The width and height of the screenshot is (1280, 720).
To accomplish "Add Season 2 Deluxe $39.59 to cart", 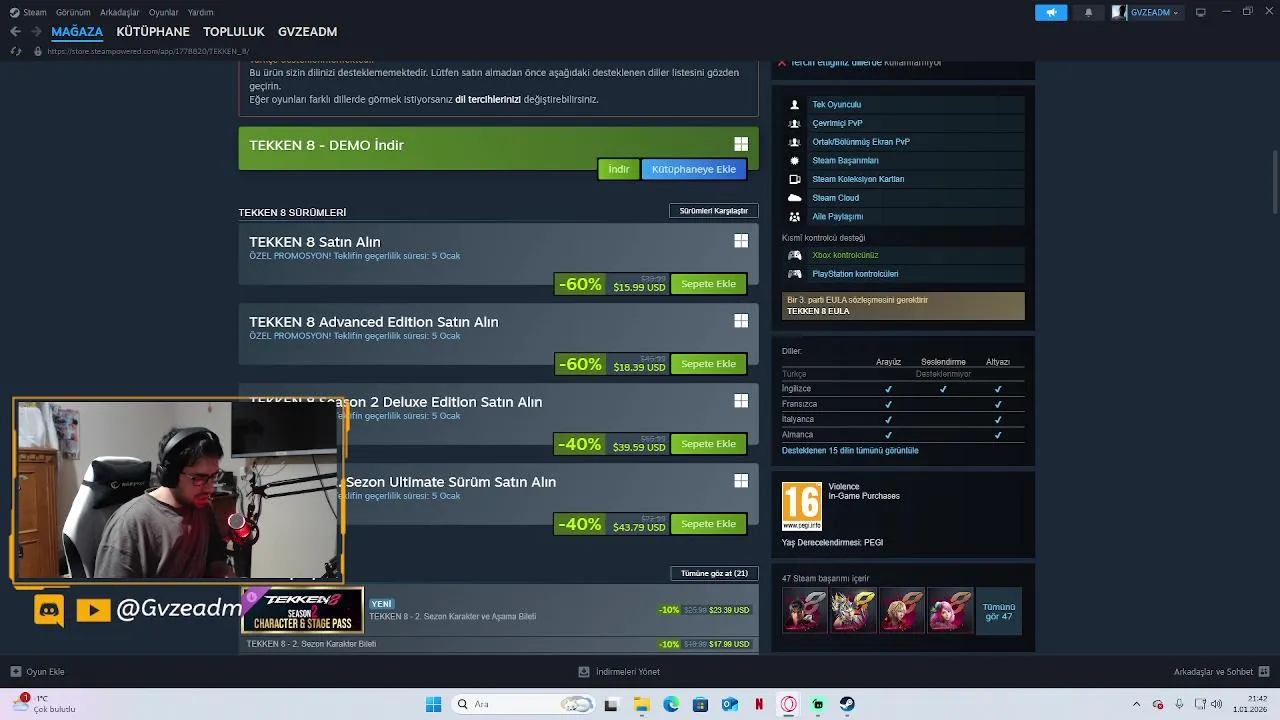I will [x=708, y=444].
